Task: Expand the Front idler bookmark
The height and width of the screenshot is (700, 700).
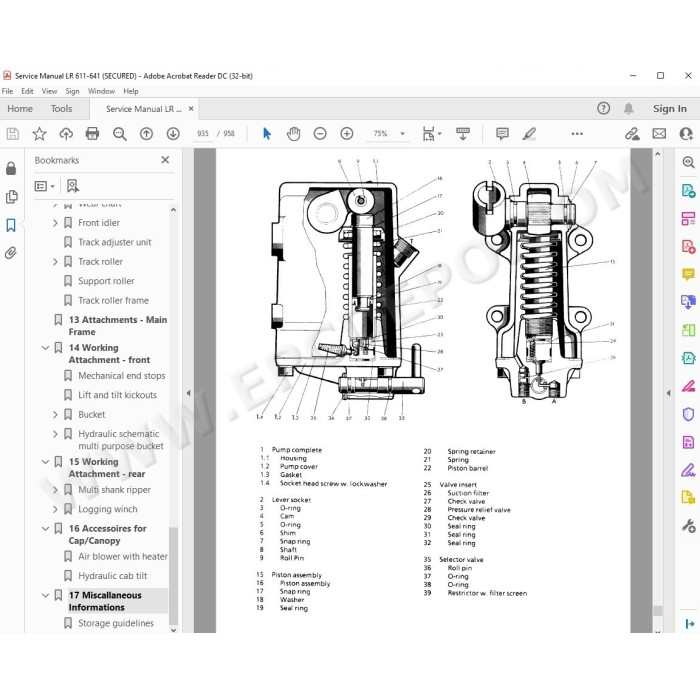Action: pos(55,222)
